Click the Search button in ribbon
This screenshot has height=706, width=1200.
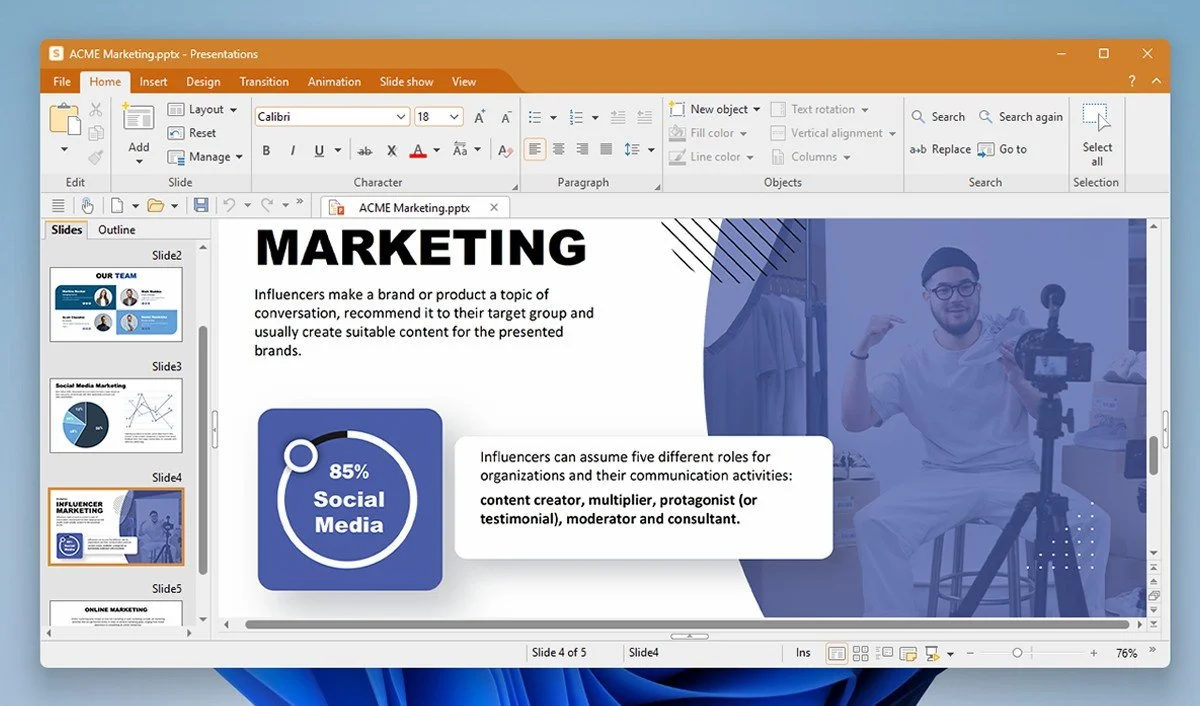point(938,117)
